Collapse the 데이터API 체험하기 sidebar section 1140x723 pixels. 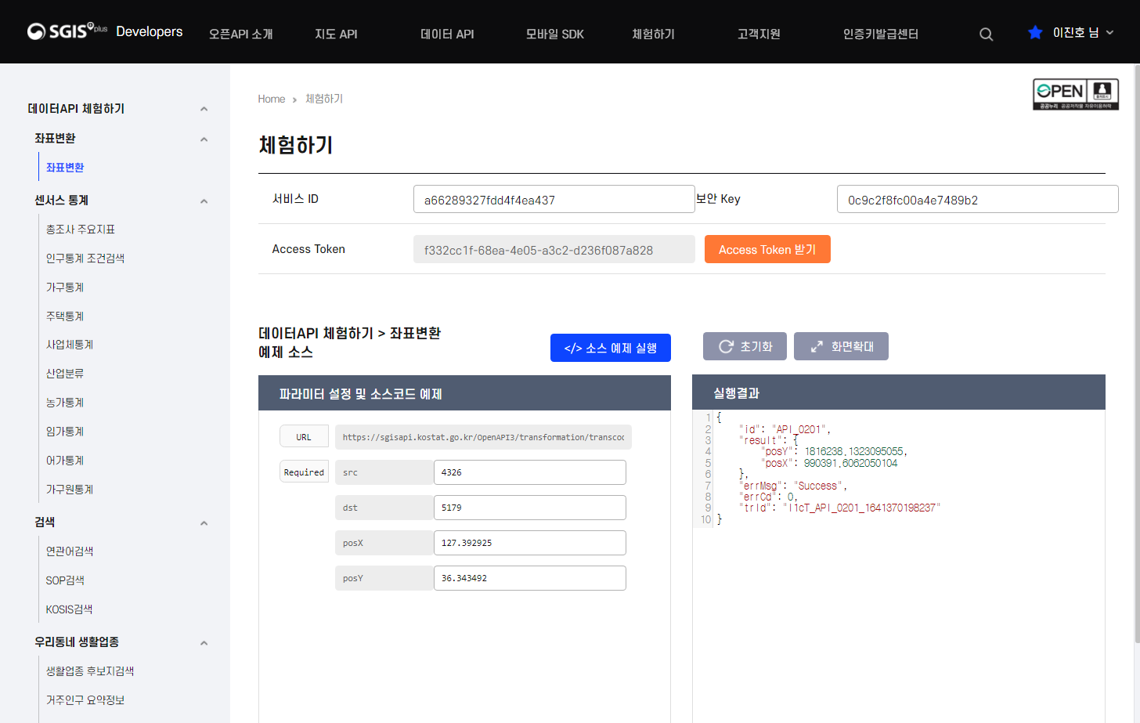tap(204, 108)
